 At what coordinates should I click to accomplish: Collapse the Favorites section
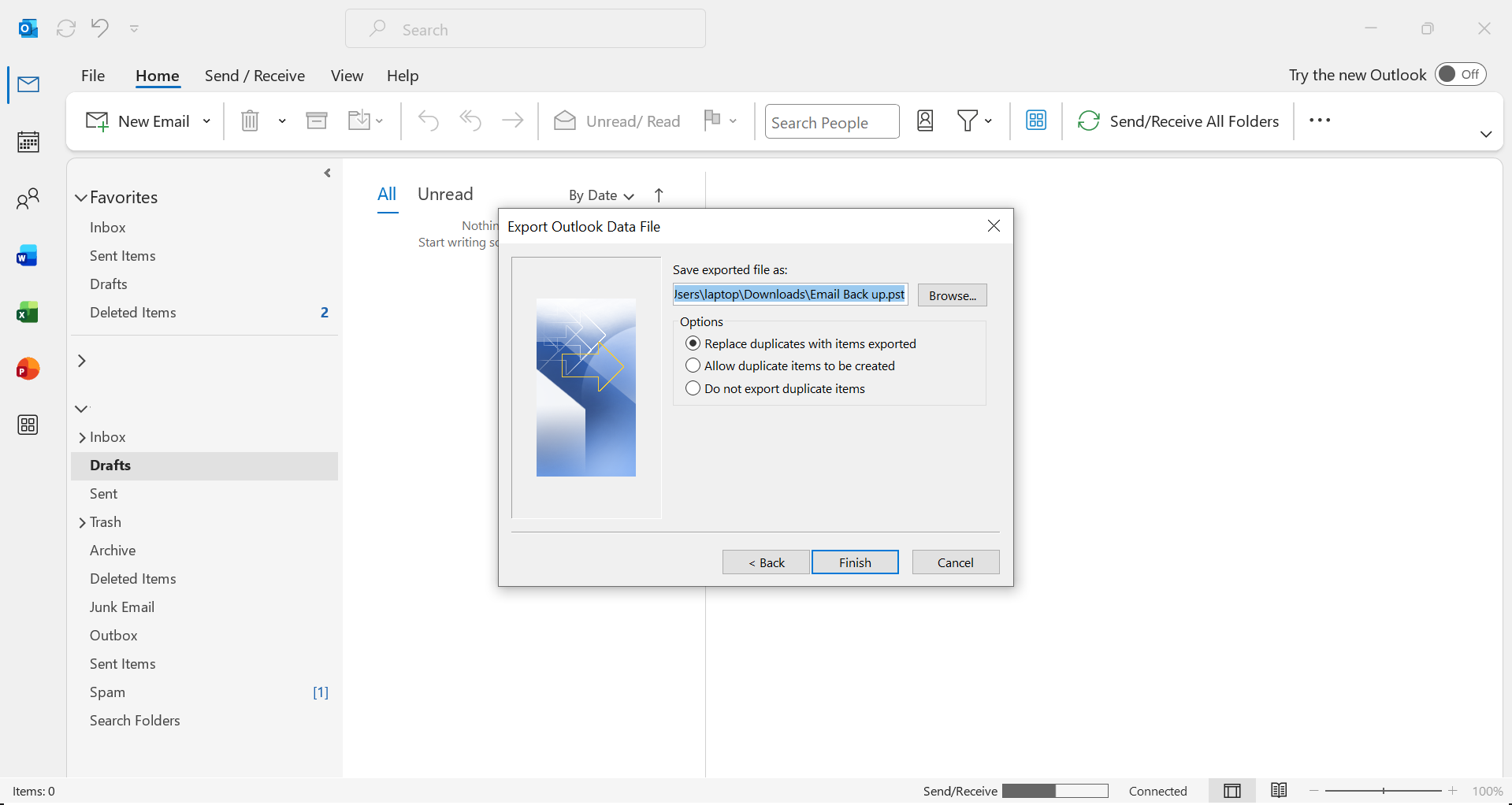click(80, 198)
